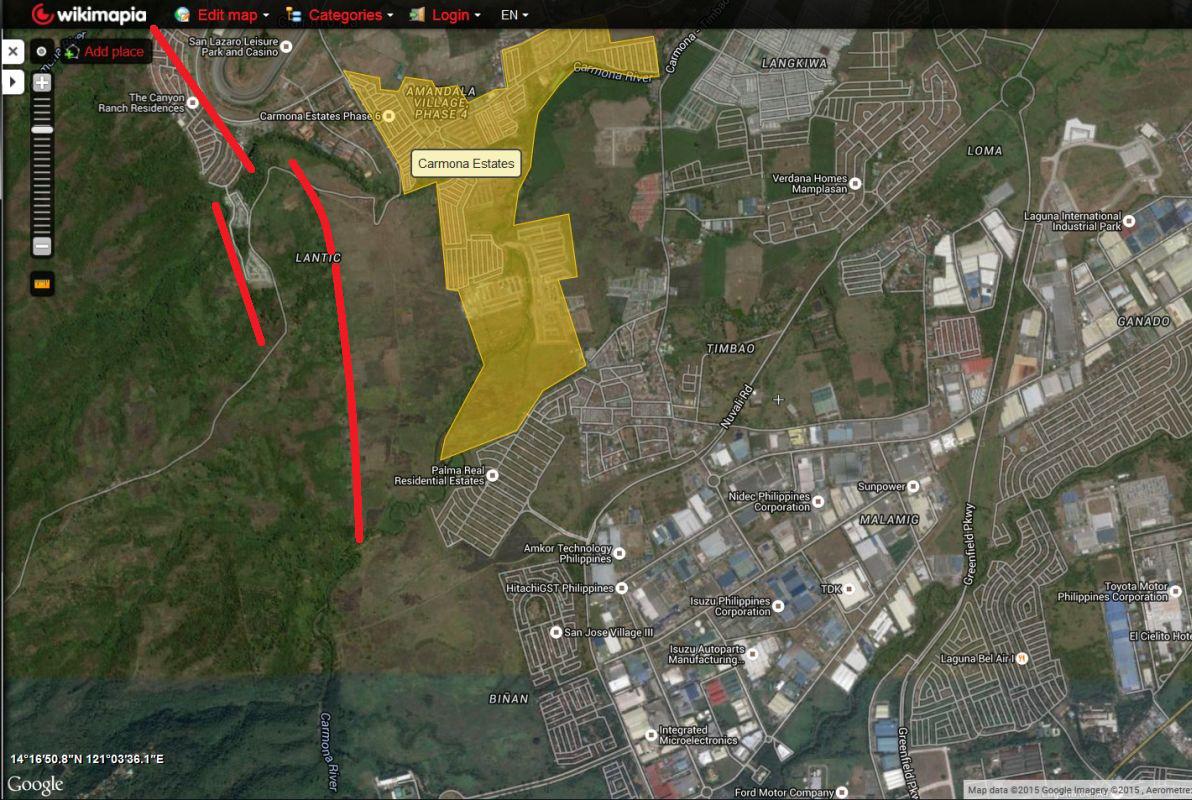The image size is (1192, 800).
Task: Click the TIMBAO area label
Action: pos(731,348)
